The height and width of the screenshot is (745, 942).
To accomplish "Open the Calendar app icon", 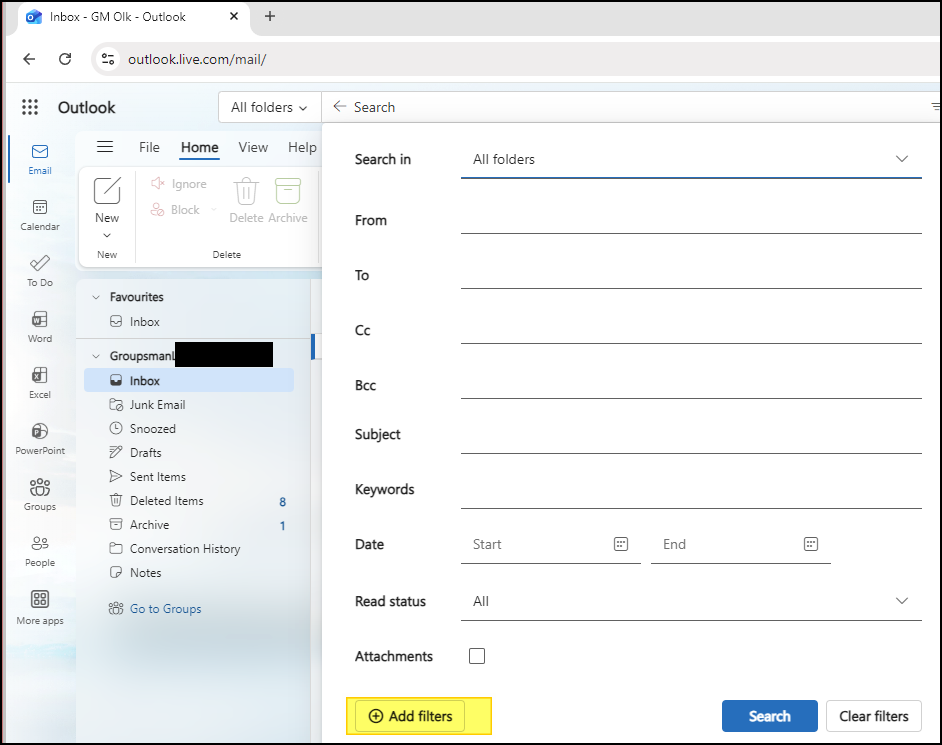I will (x=40, y=215).
